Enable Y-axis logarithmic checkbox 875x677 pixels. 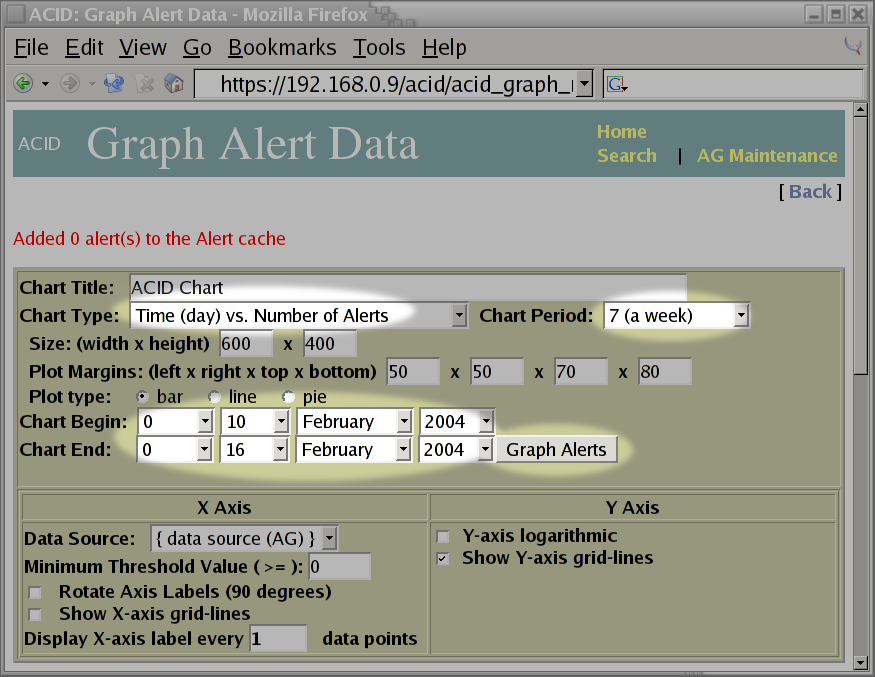[x=443, y=537]
